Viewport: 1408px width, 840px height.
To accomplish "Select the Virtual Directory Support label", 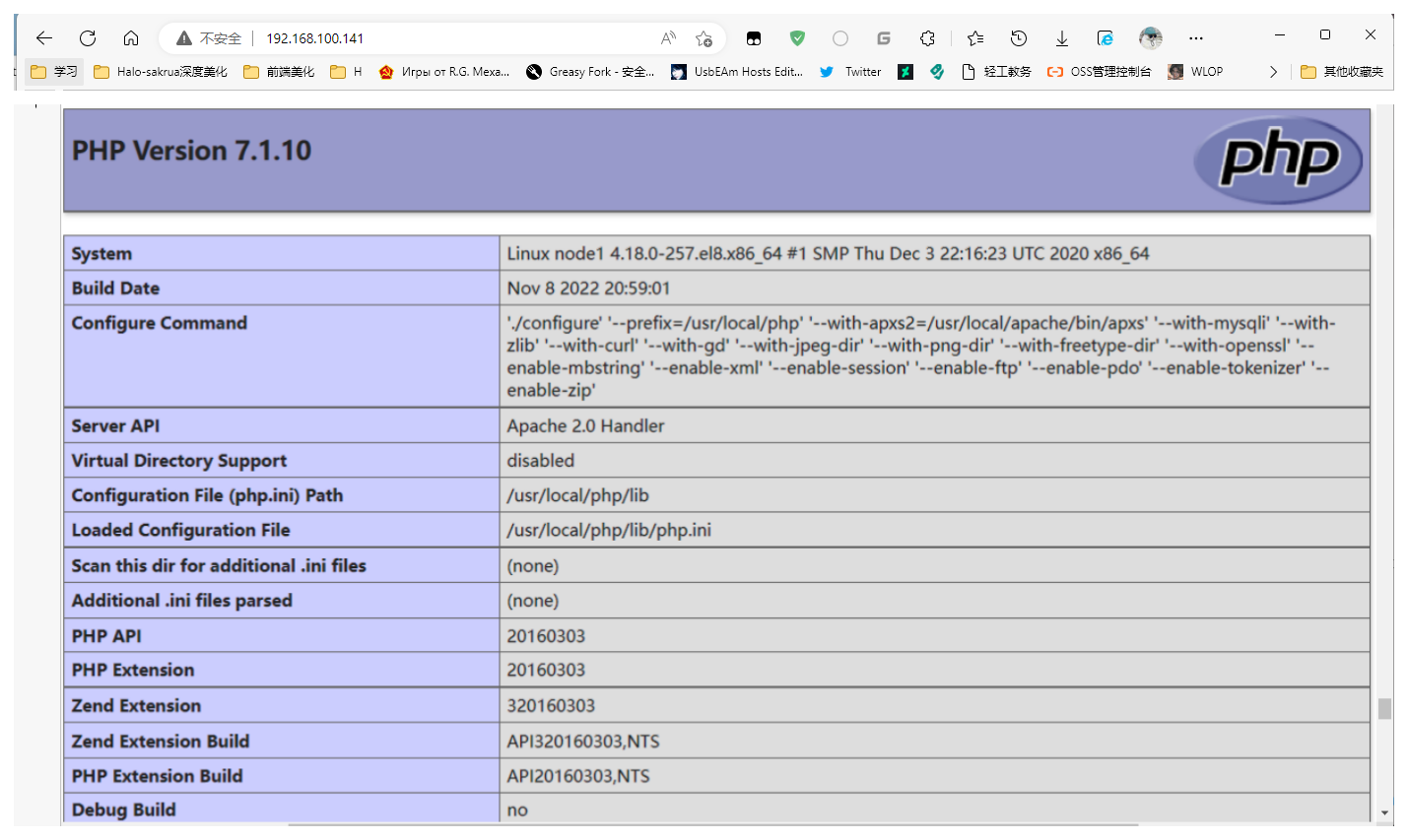I will (178, 460).
